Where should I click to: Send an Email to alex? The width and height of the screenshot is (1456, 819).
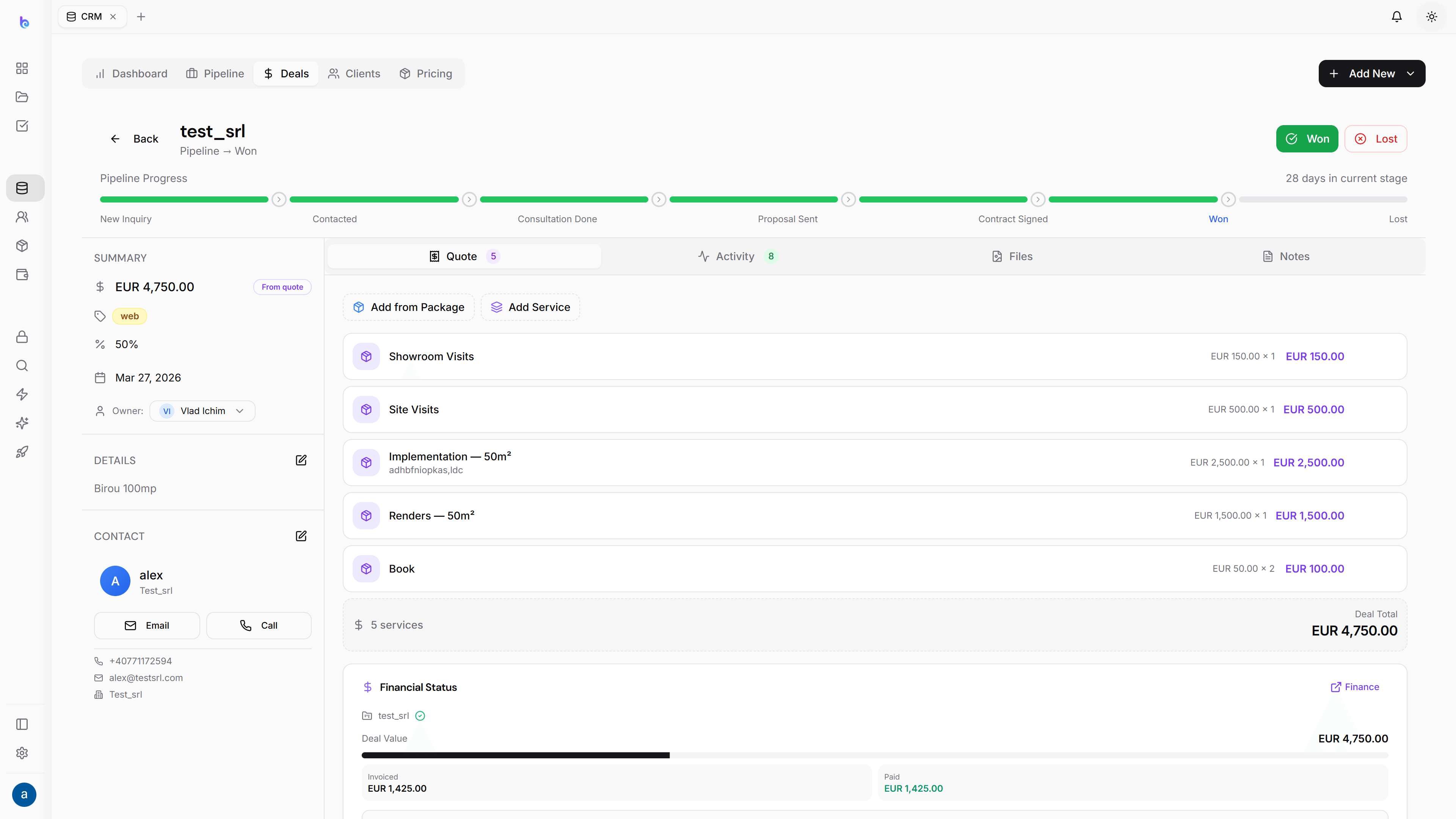click(x=147, y=626)
